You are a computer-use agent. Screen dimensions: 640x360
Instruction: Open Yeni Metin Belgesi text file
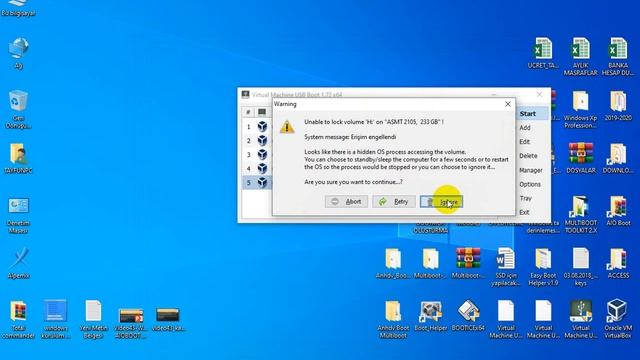[x=93, y=320]
